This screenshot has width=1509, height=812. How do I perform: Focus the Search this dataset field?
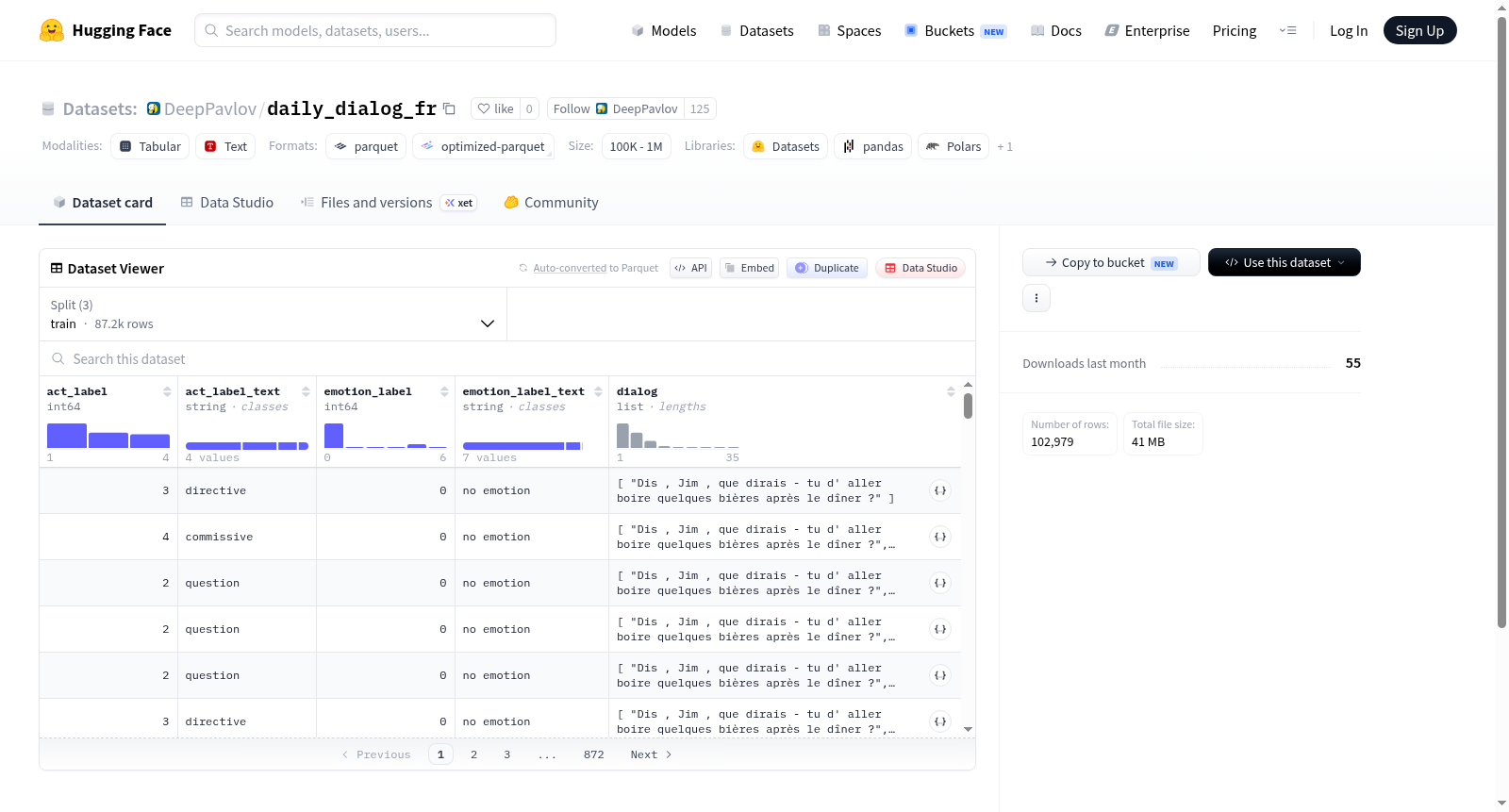(507, 359)
